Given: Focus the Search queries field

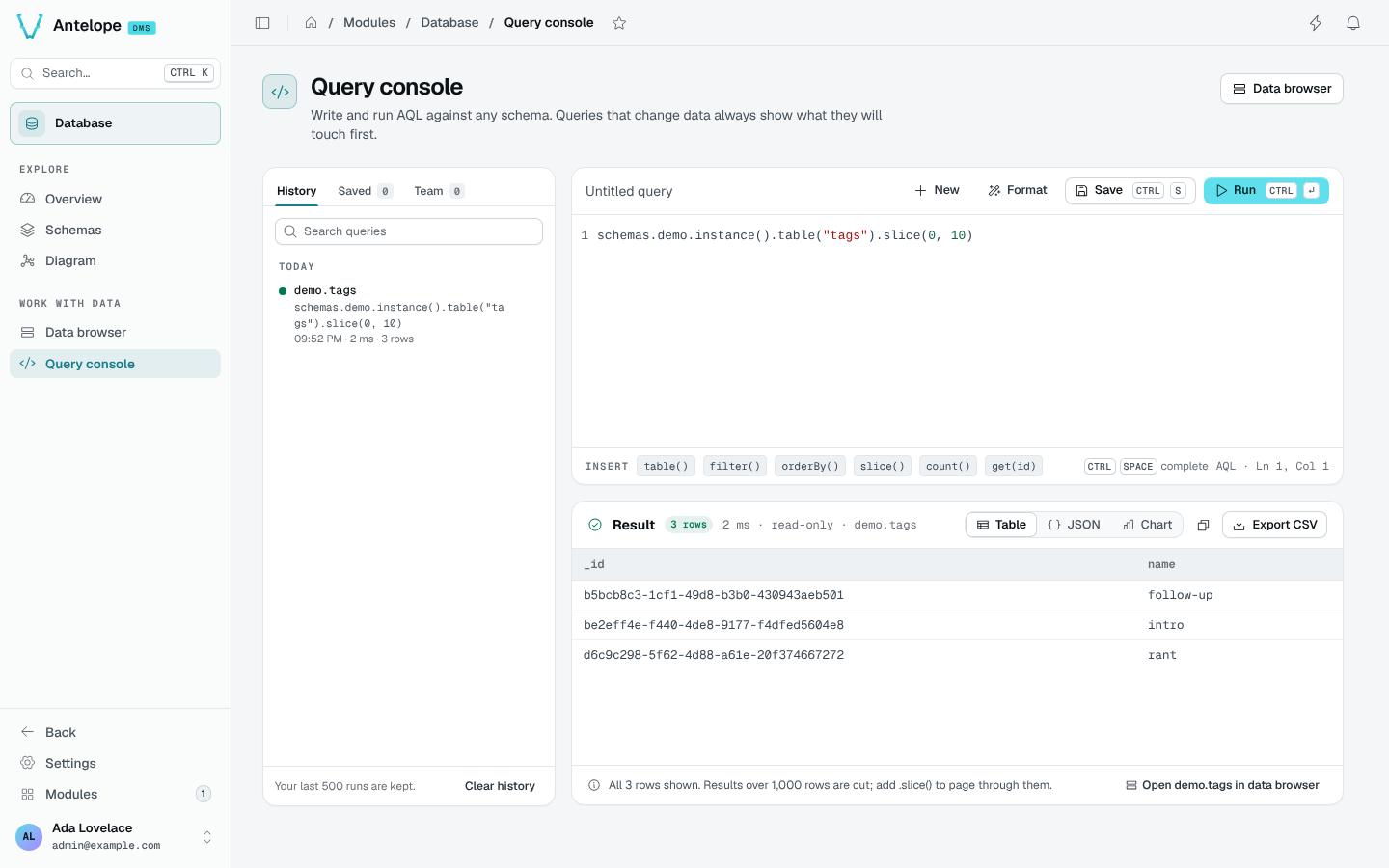Looking at the screenshot, I should (x=409, y=231).
